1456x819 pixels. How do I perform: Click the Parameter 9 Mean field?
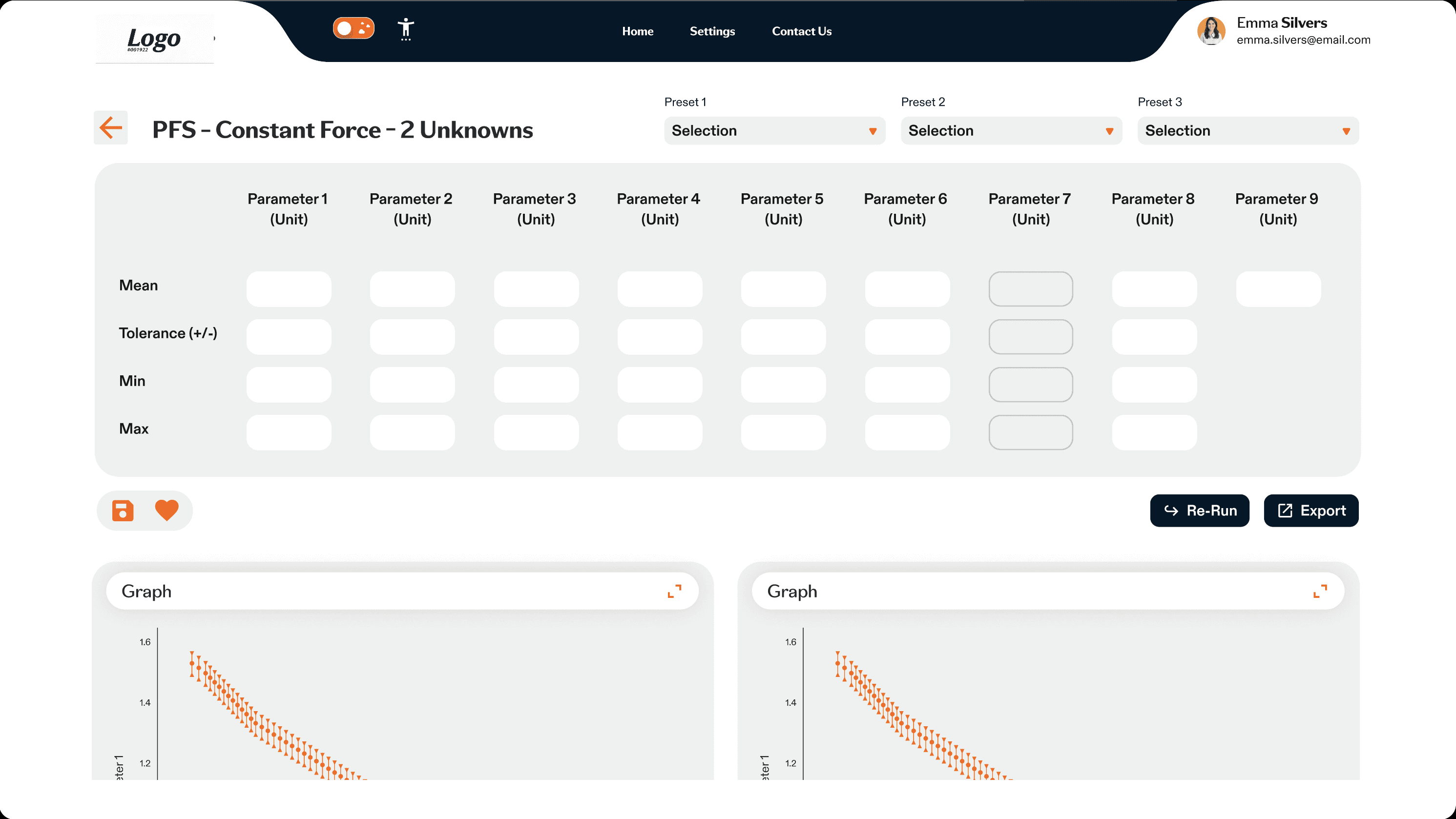point(1278,289)
